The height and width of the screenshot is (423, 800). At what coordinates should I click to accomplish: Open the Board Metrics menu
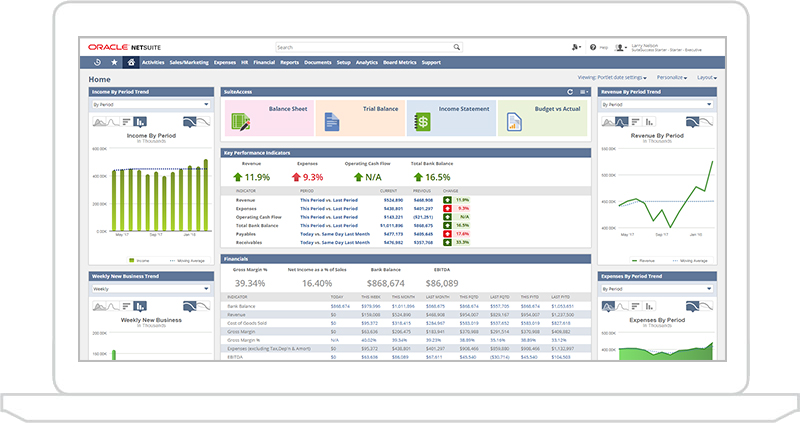pyautogui.click(x=400, y=62)
